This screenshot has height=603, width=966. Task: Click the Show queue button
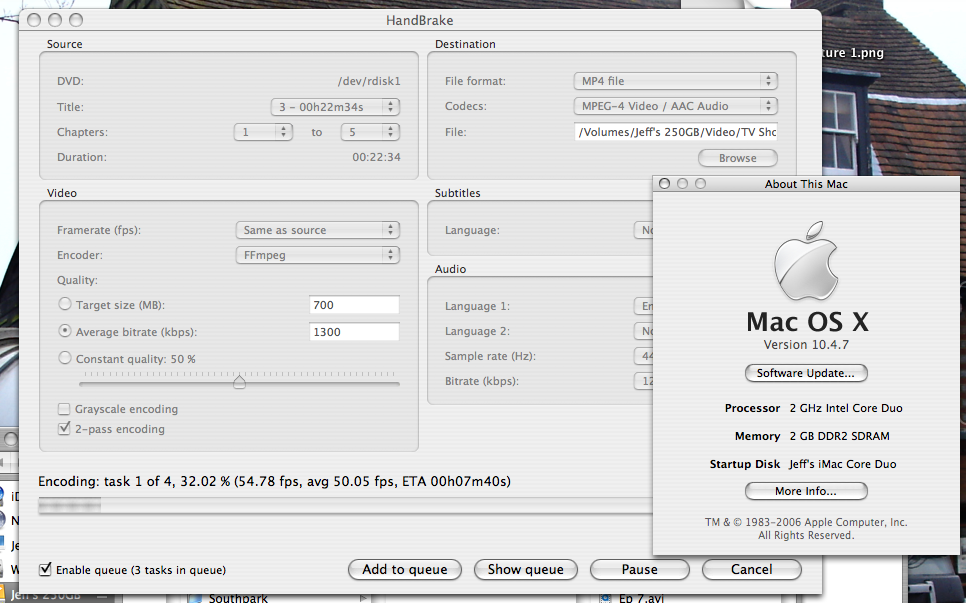pos(526,570)
